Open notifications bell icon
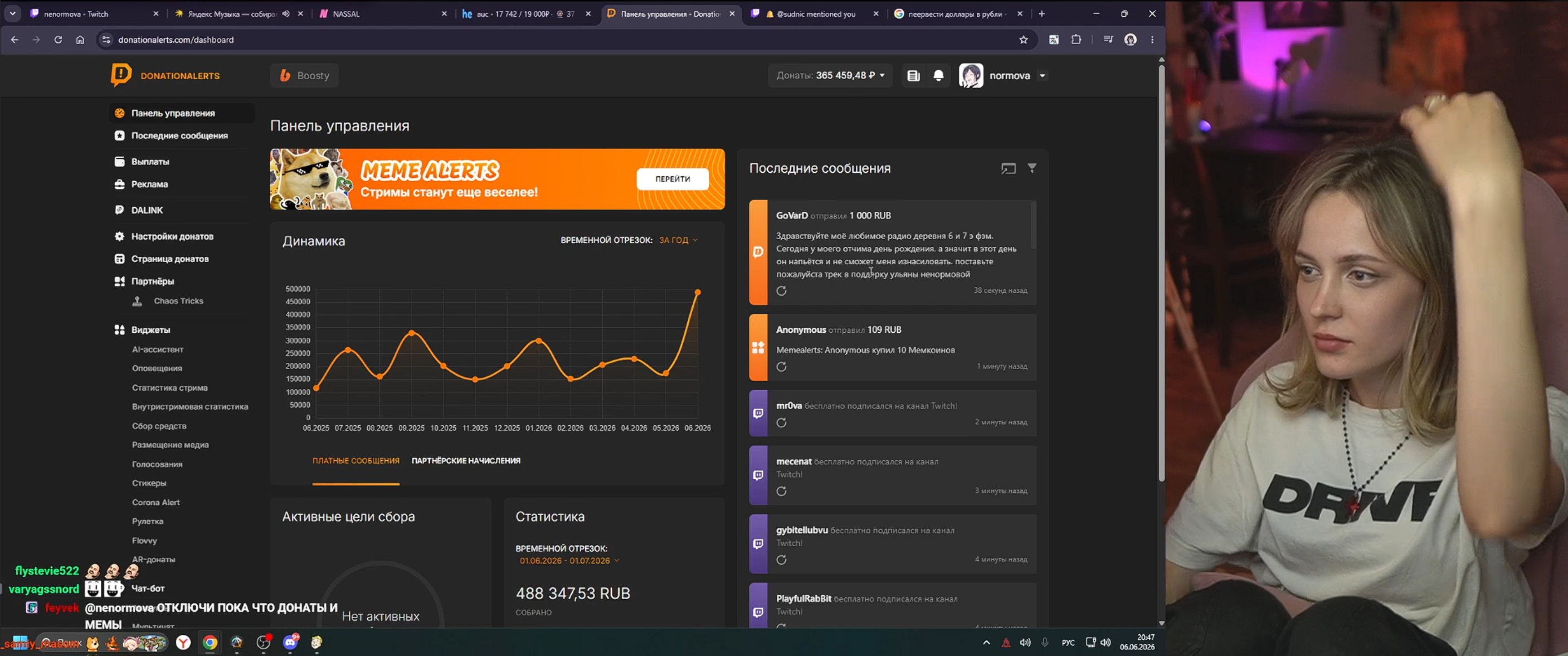The height and width of the screenshot is (656, 1568). click(938, 76)
